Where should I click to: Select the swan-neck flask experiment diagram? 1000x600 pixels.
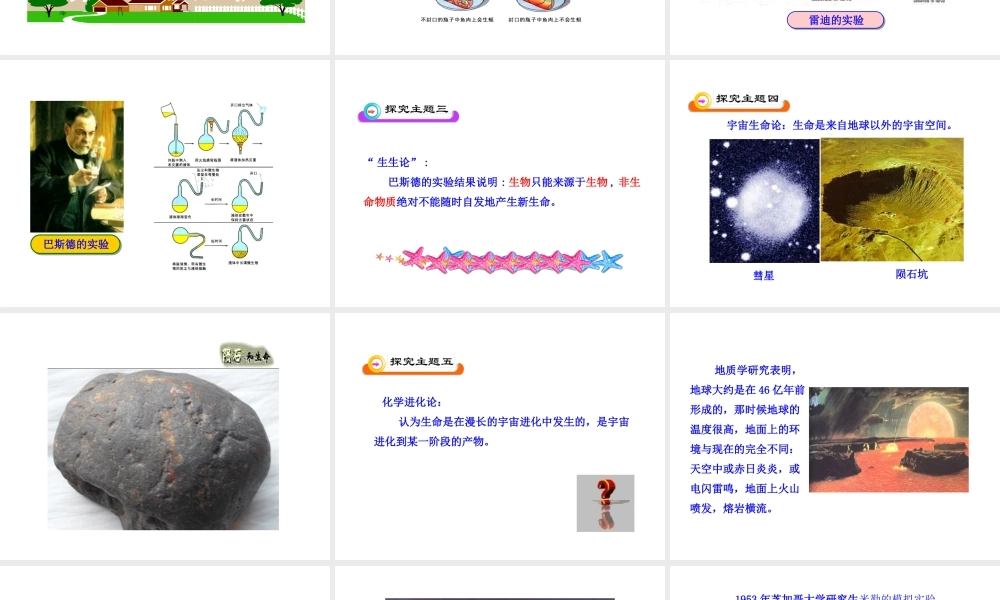coord(214,186)
